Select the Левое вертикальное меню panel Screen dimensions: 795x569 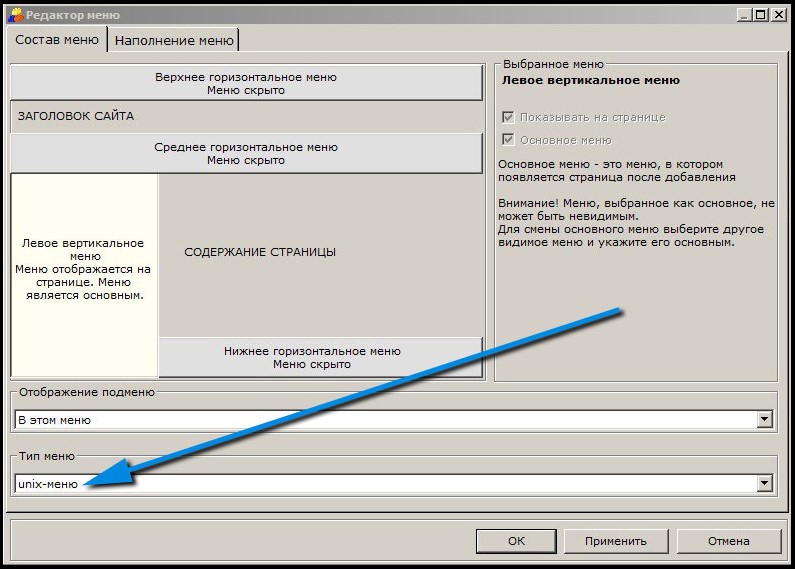[85, 270]
